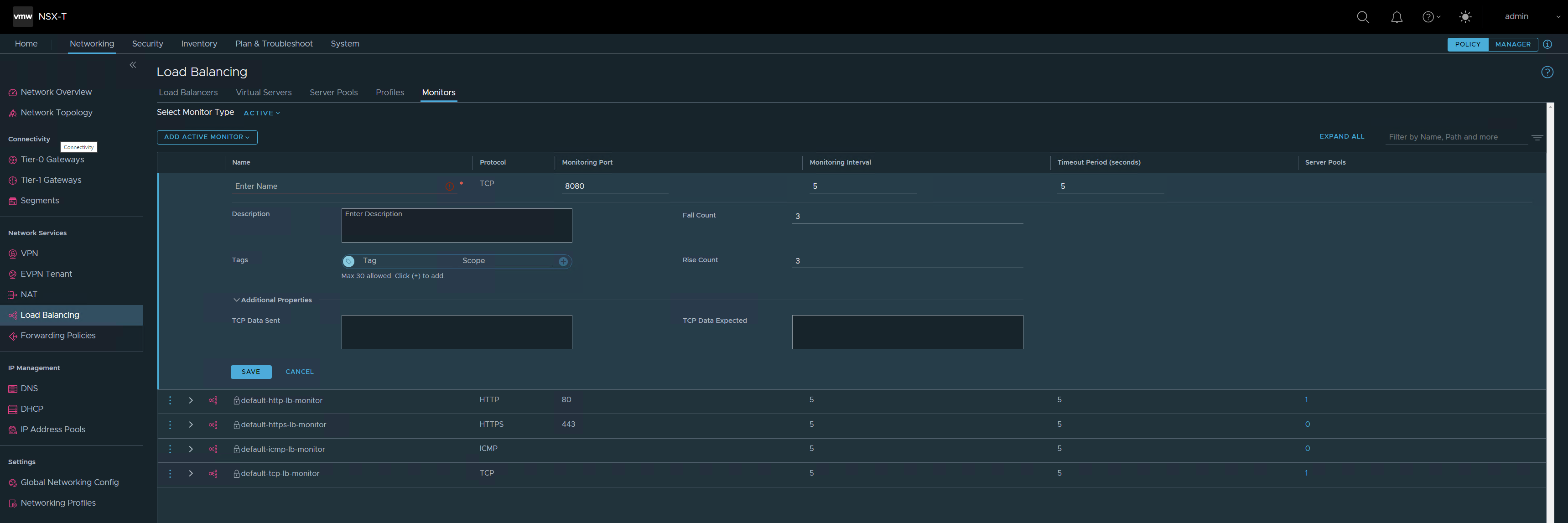Open actions menu for default-http-lb-monitor

(171, 401)
